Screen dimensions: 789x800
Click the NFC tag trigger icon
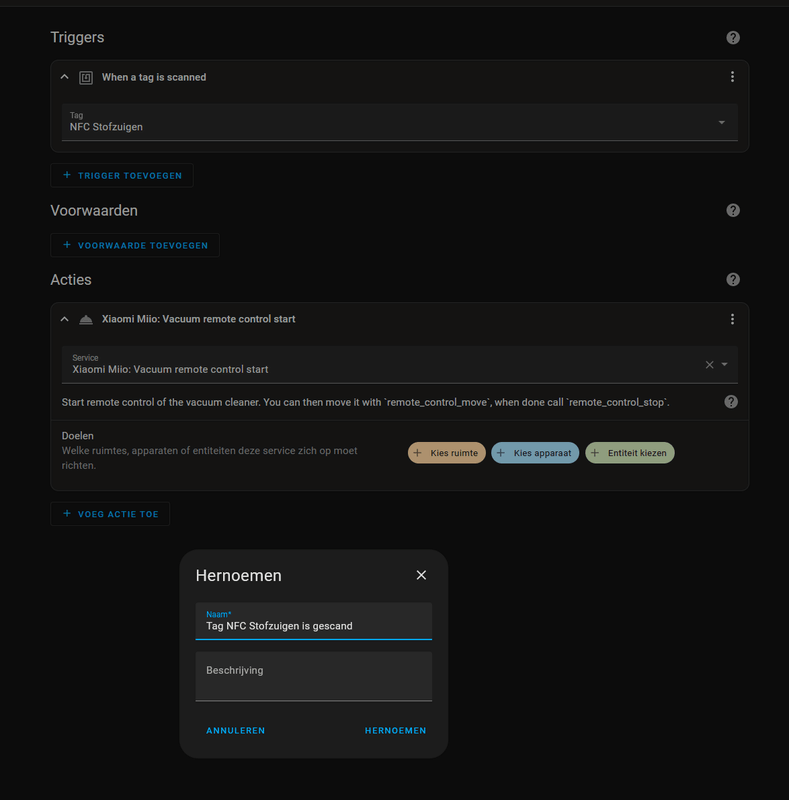[86, 78]
